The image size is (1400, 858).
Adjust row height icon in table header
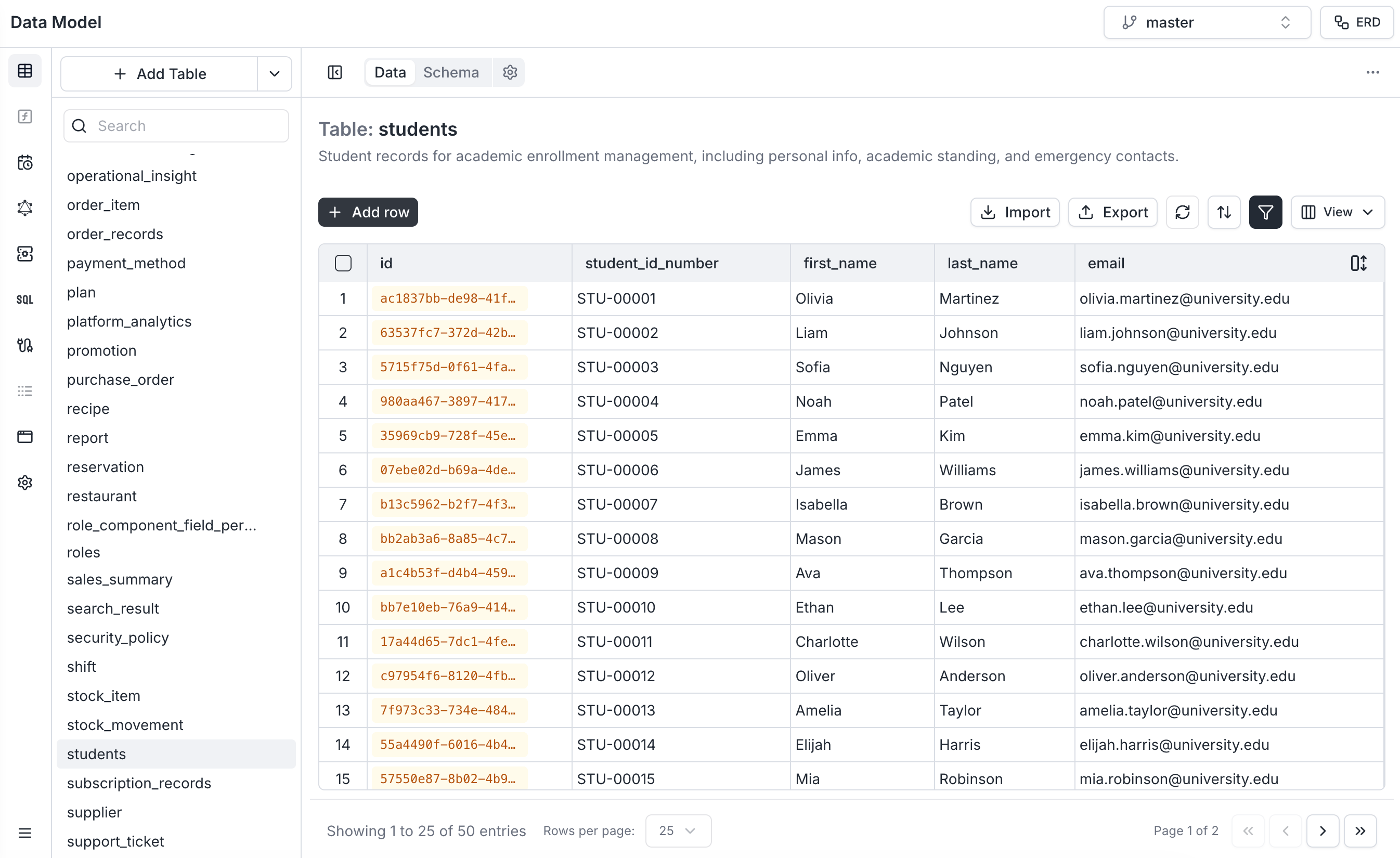[1358, 263]
